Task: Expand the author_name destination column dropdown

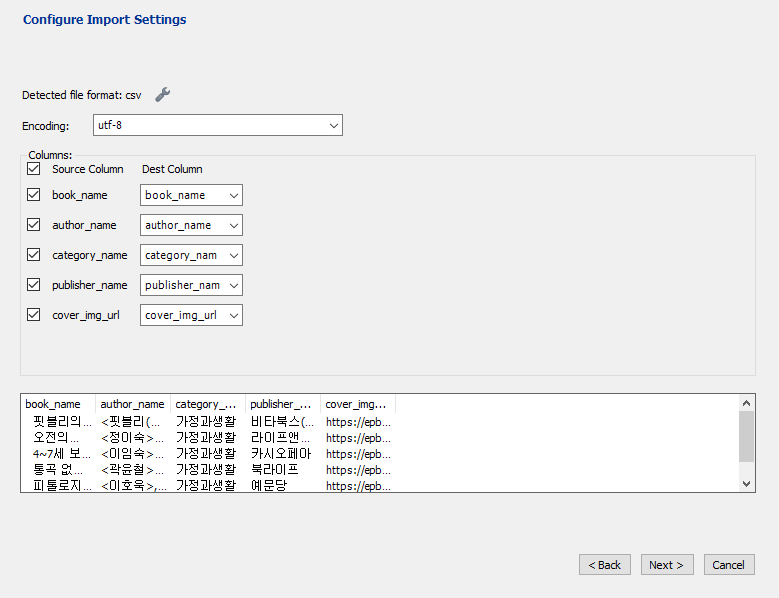Action: coord(192,225)
